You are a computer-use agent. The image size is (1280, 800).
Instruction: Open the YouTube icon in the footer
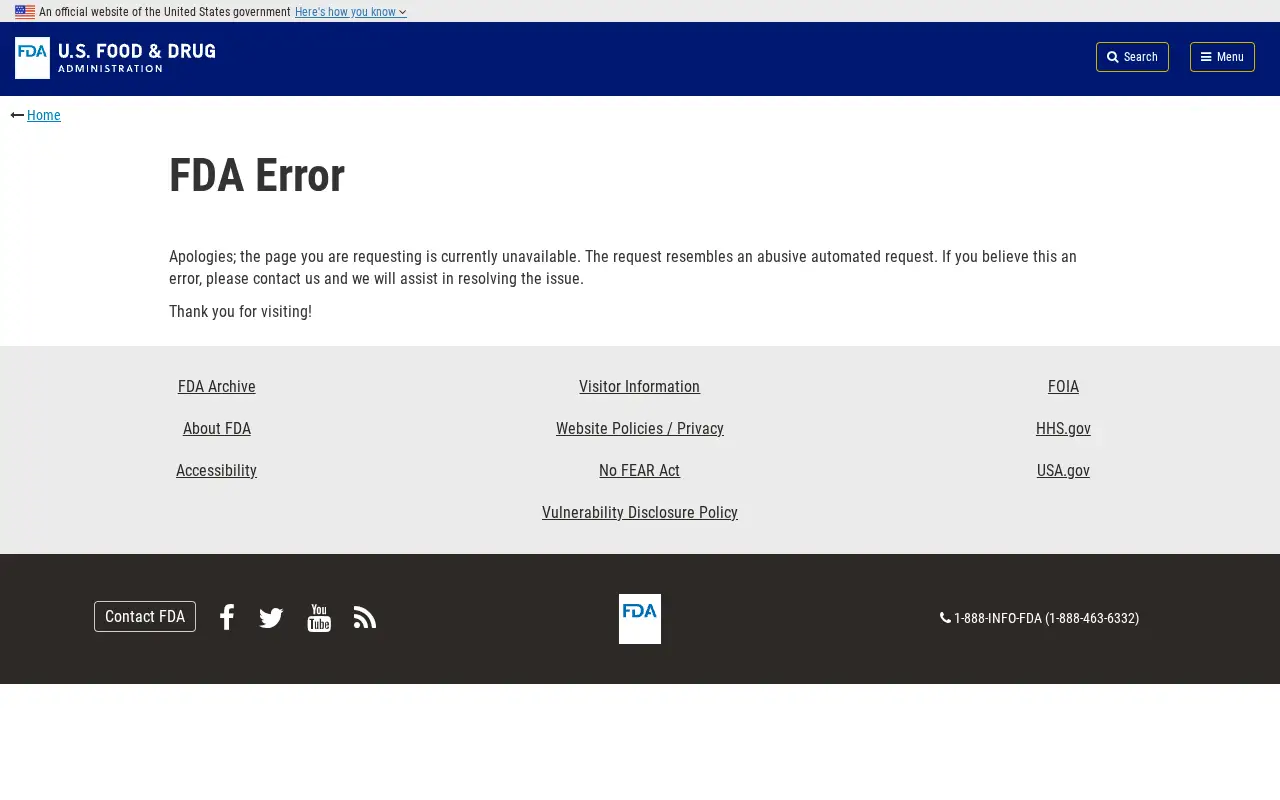(x=319, y=618)
